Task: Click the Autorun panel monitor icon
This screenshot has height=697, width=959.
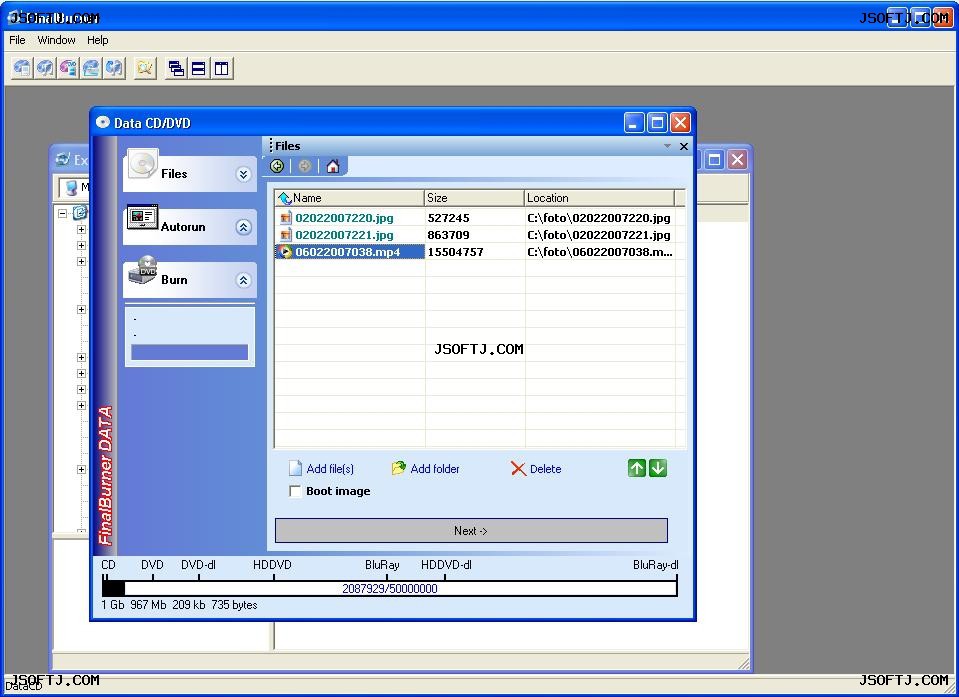Action: click(x=143, y=217)
